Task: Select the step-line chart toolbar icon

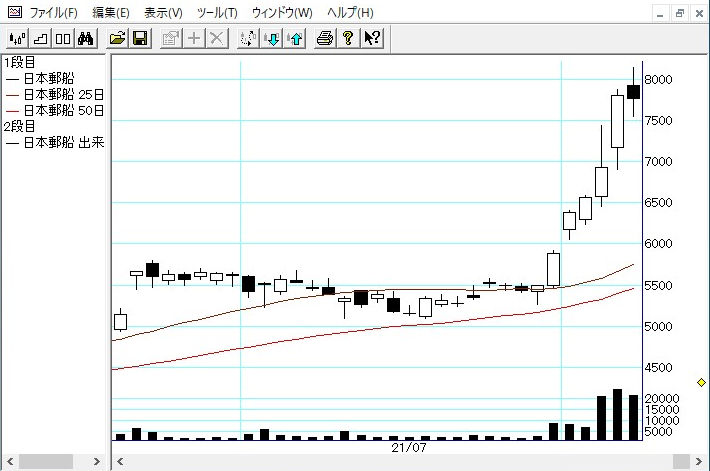Action: [x=40, y=39]
